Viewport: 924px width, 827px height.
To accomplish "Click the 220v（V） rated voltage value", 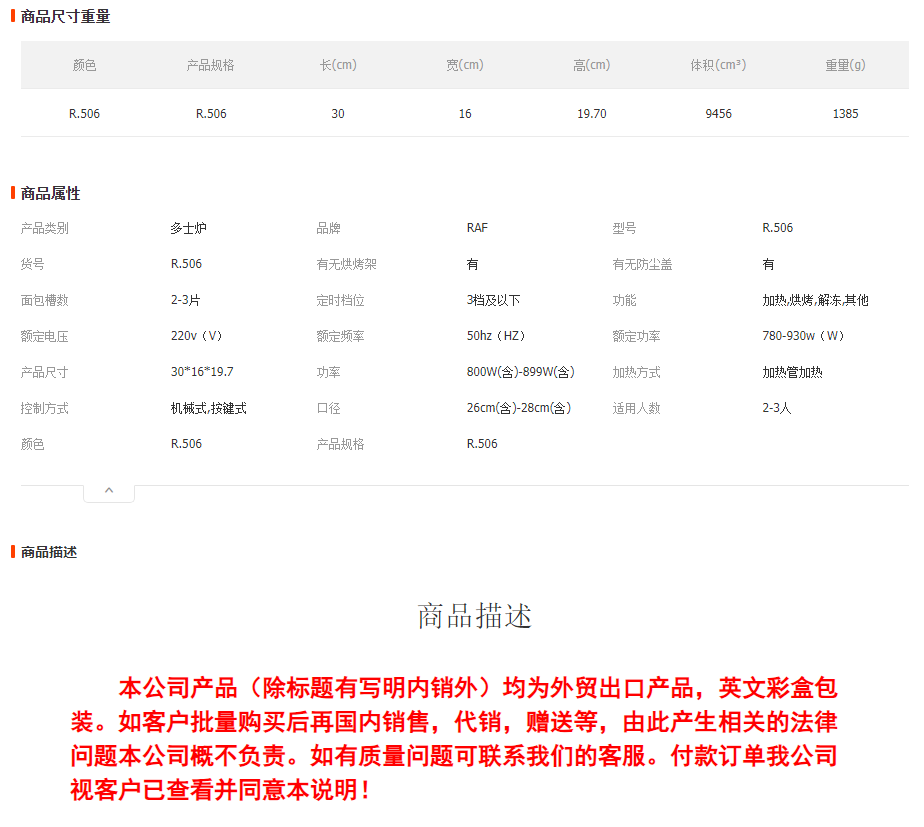I will click(x=197, y=336).
